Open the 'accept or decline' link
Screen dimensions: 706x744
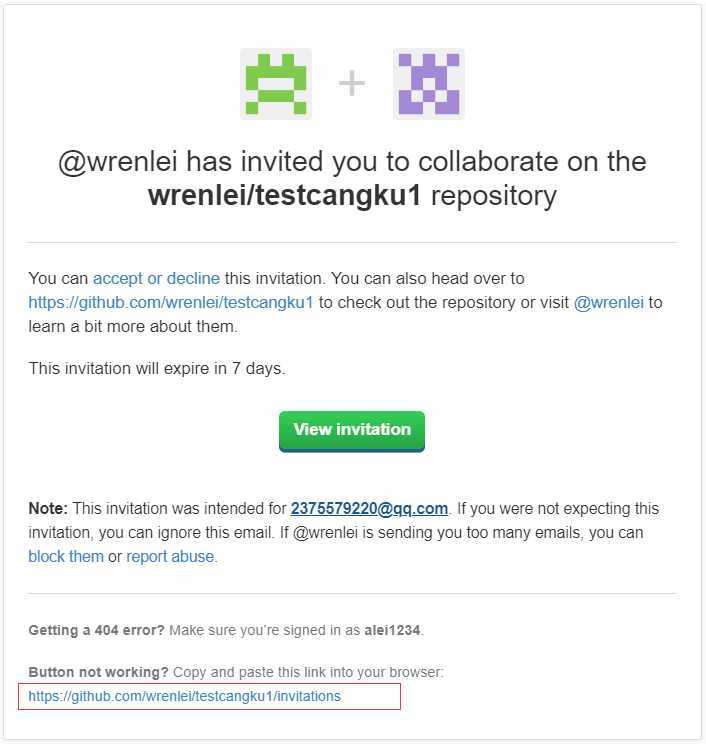(x=156, y=278)
